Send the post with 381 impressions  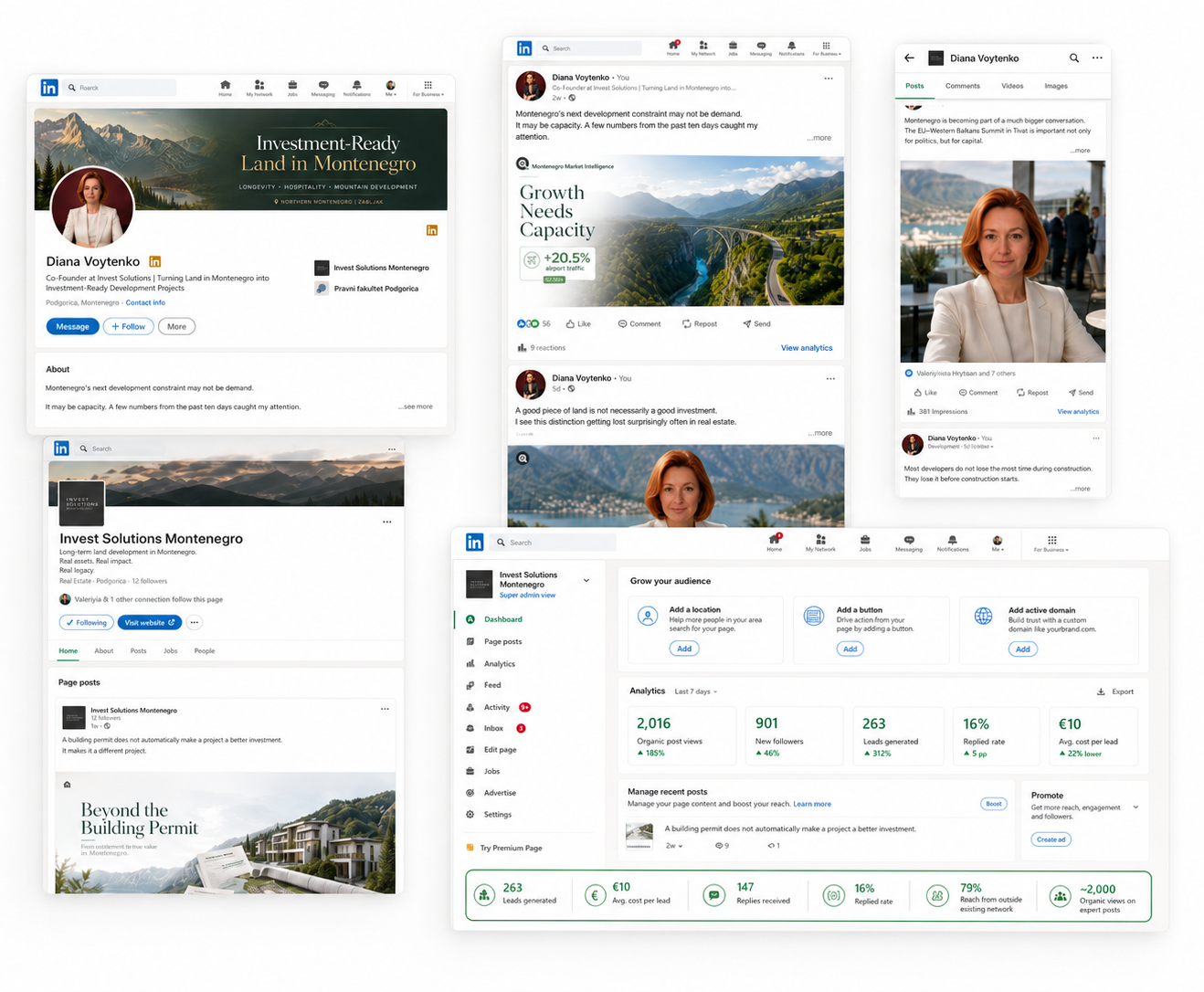coord(1081,393)
